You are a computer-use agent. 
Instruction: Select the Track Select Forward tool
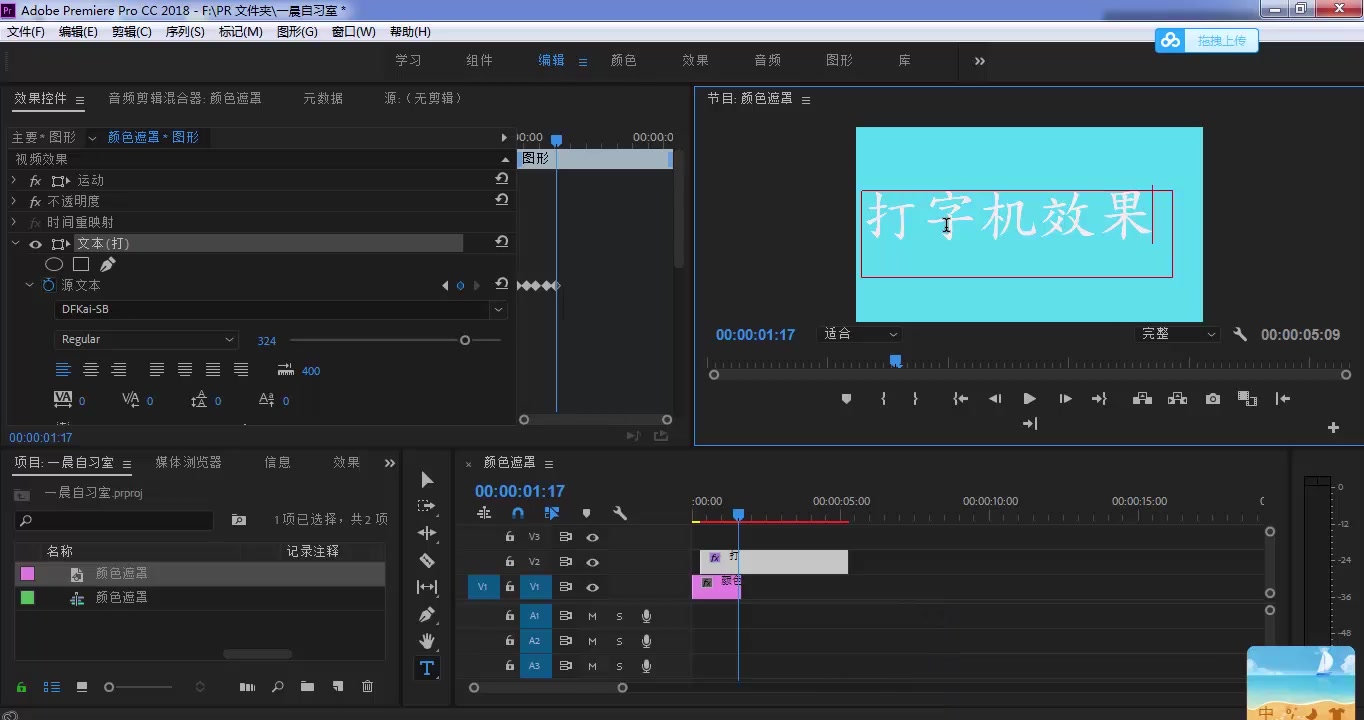(x=427, y=506)
